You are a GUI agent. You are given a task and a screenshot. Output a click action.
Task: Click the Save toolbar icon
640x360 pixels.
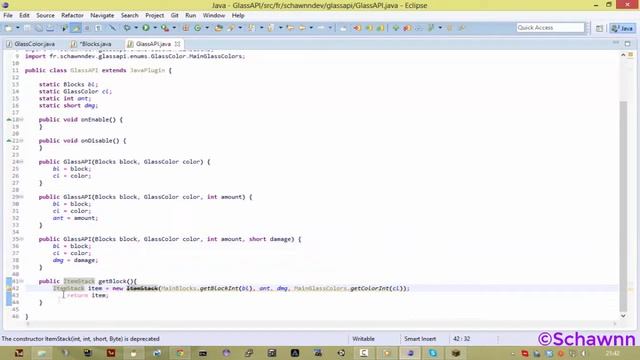(27, 28)
